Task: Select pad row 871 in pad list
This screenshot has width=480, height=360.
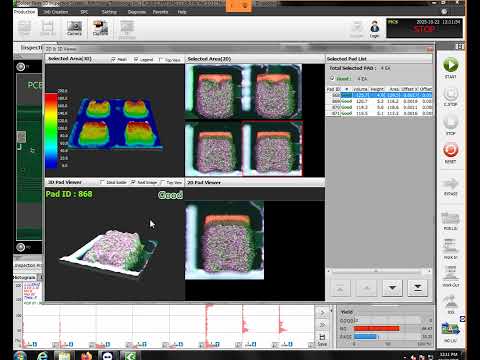Action: (x=379, y=113)
